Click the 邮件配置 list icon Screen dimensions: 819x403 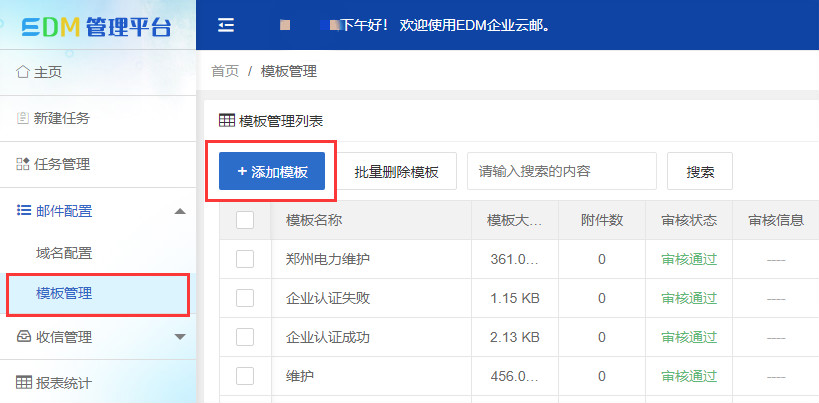24,210
